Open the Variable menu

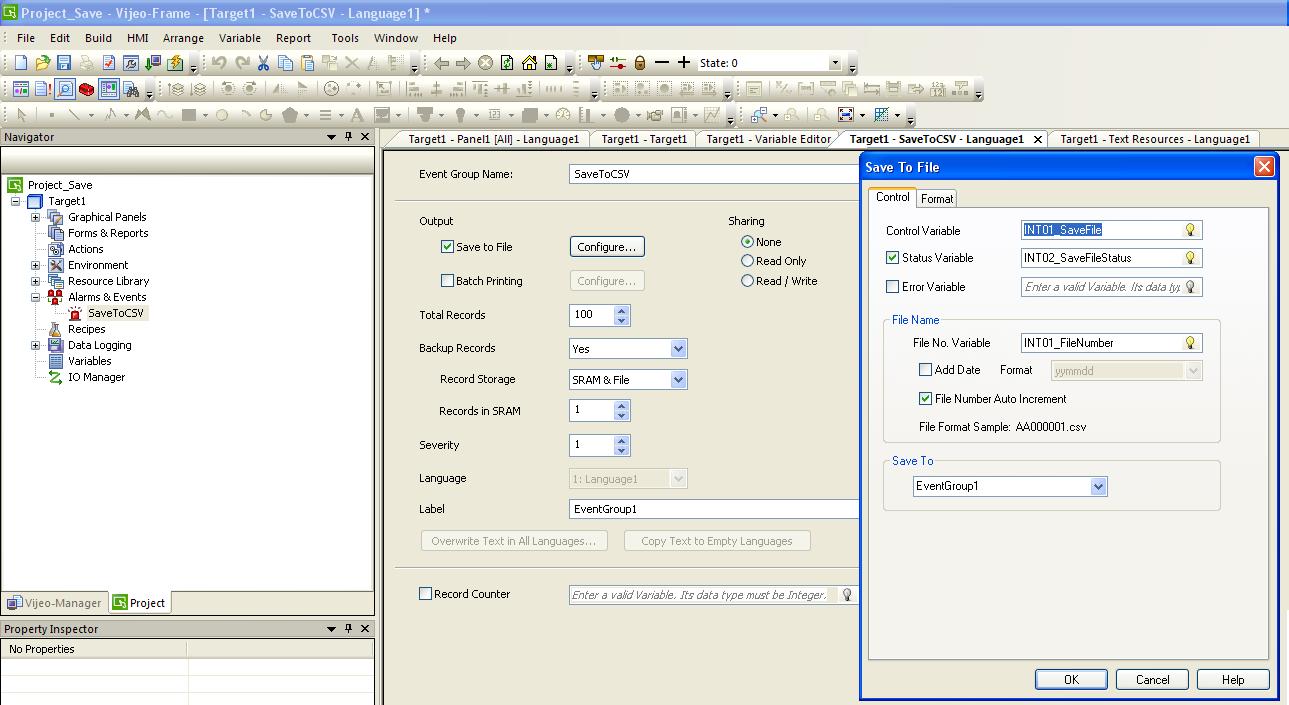click(x=240, y=38)
